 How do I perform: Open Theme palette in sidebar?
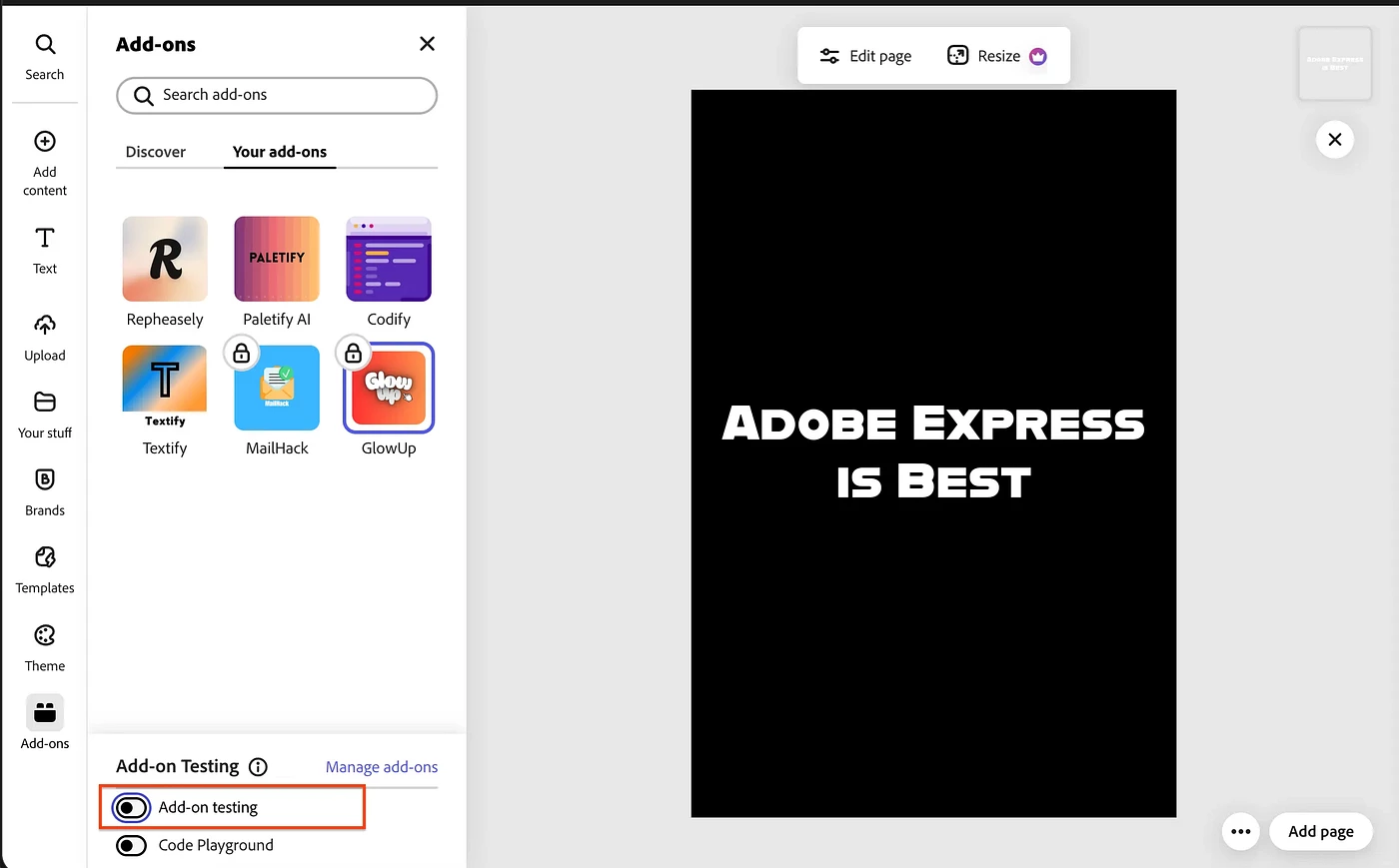click(45, 648)
